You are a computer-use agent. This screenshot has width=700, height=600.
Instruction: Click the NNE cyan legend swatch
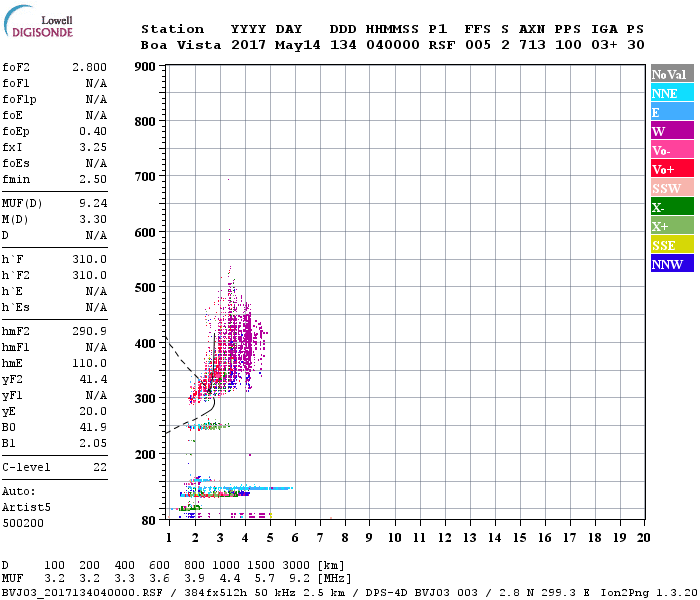tap(672, 93)
